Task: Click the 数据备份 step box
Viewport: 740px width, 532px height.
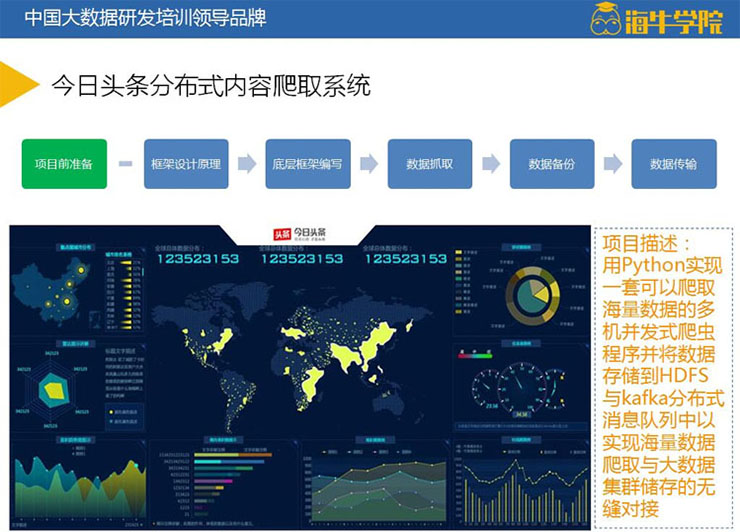Action: (x=552, y=164)
